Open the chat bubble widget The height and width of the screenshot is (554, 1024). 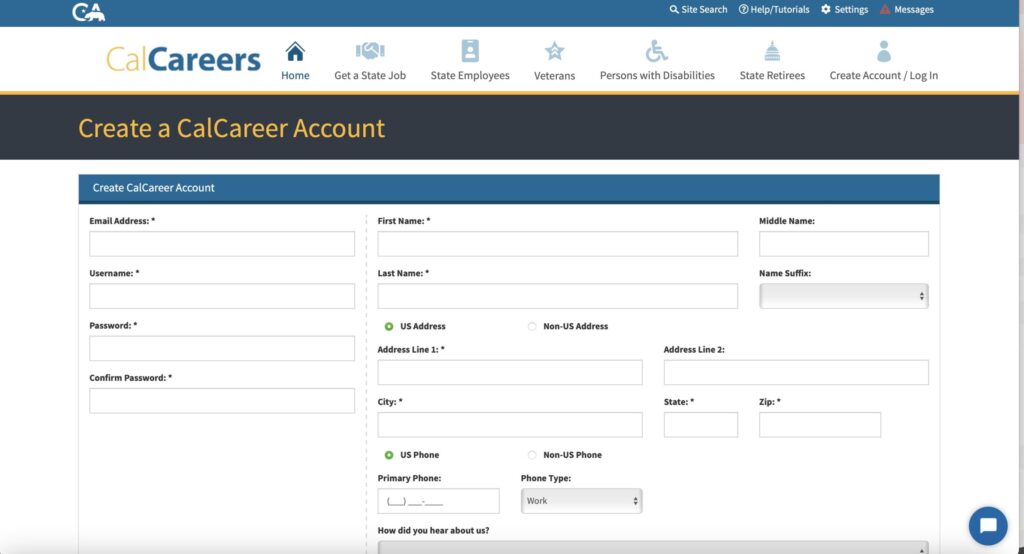pos(988,526)
